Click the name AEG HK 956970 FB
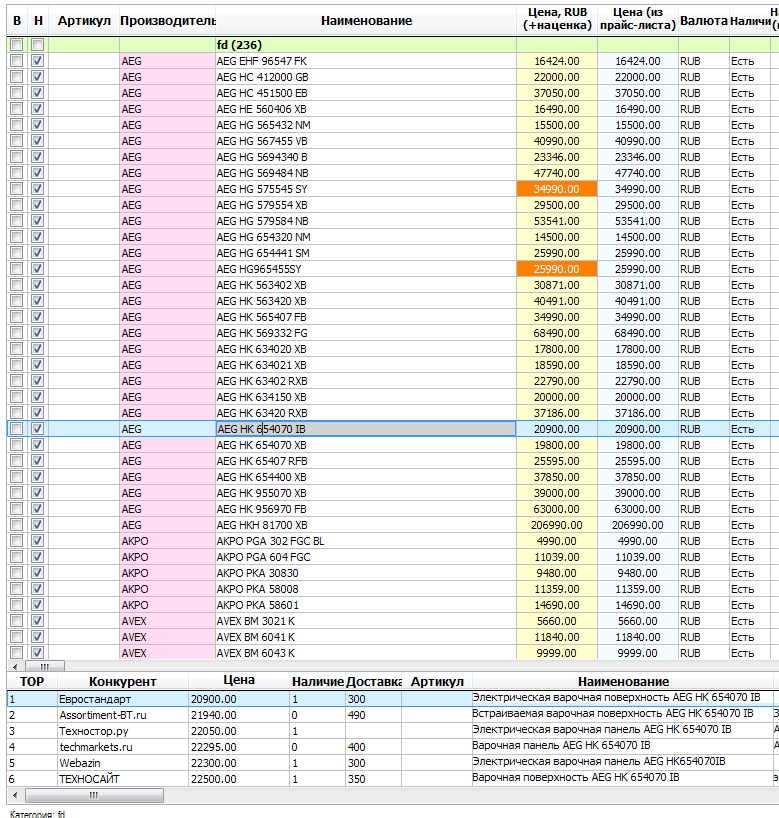Viewport: 779px width, 818px height. (261, 509)
